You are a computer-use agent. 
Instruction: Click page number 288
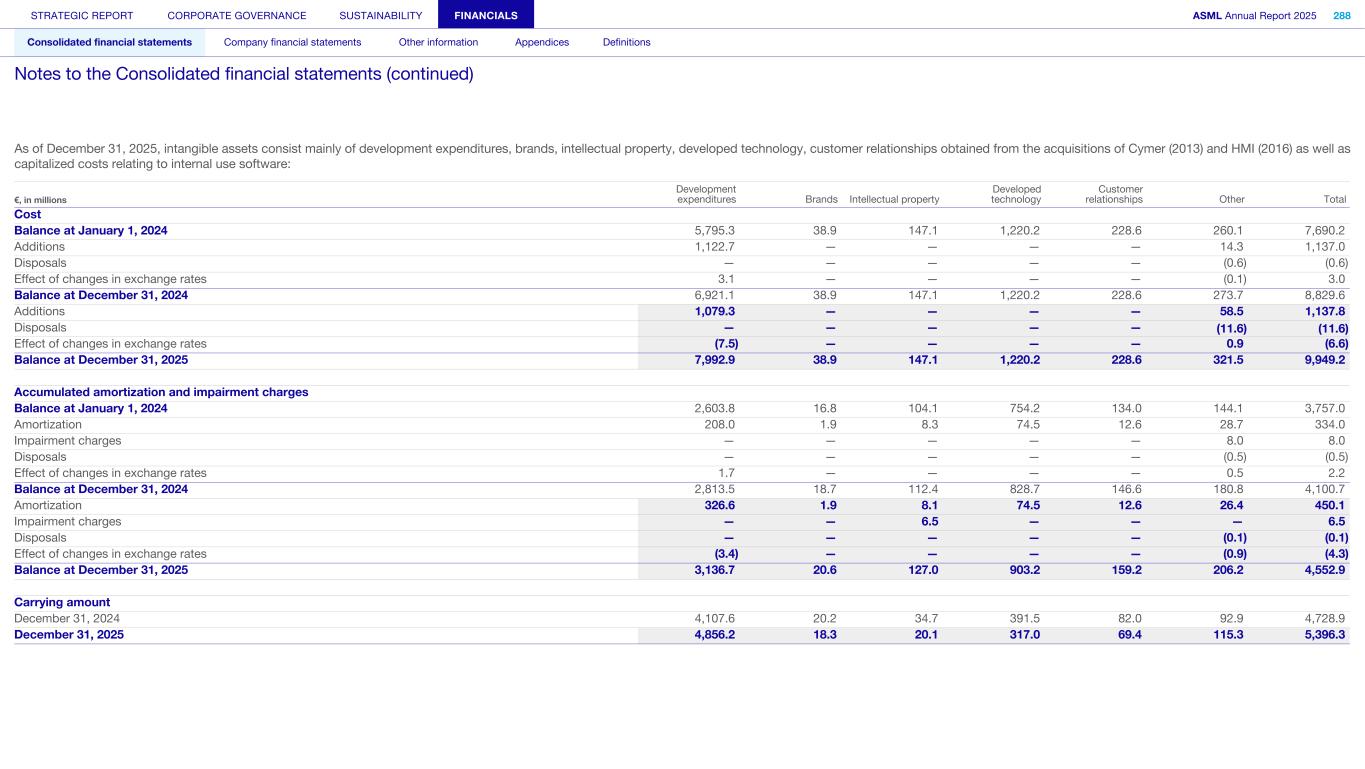tap(1341, 15)
